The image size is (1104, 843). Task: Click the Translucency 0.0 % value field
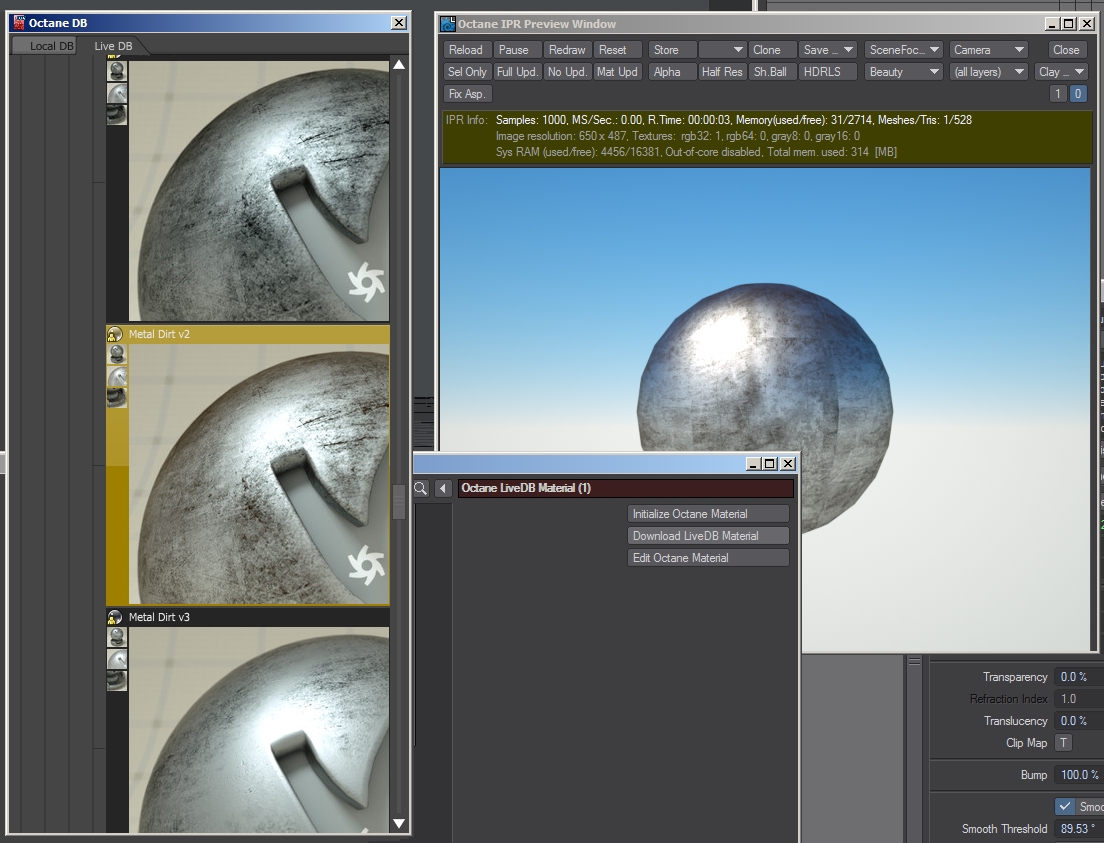[1079, 720]
